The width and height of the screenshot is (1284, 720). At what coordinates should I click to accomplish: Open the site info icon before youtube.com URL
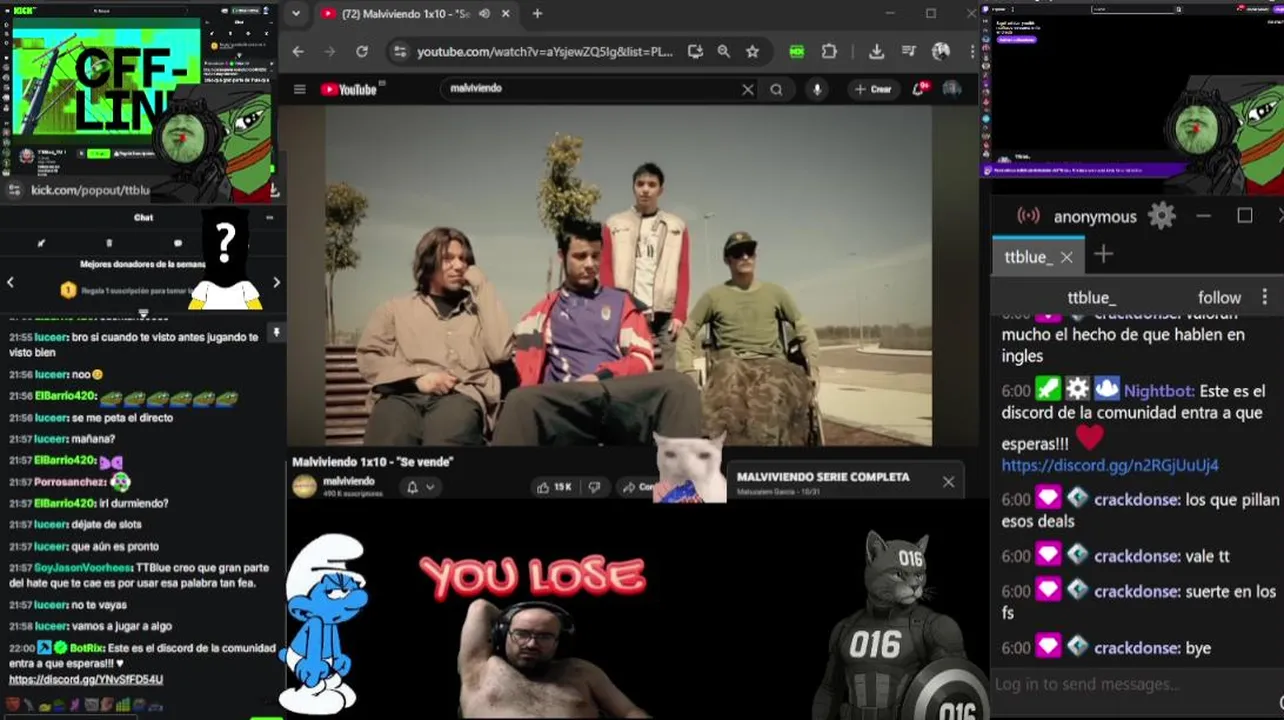tap(400, 51)
